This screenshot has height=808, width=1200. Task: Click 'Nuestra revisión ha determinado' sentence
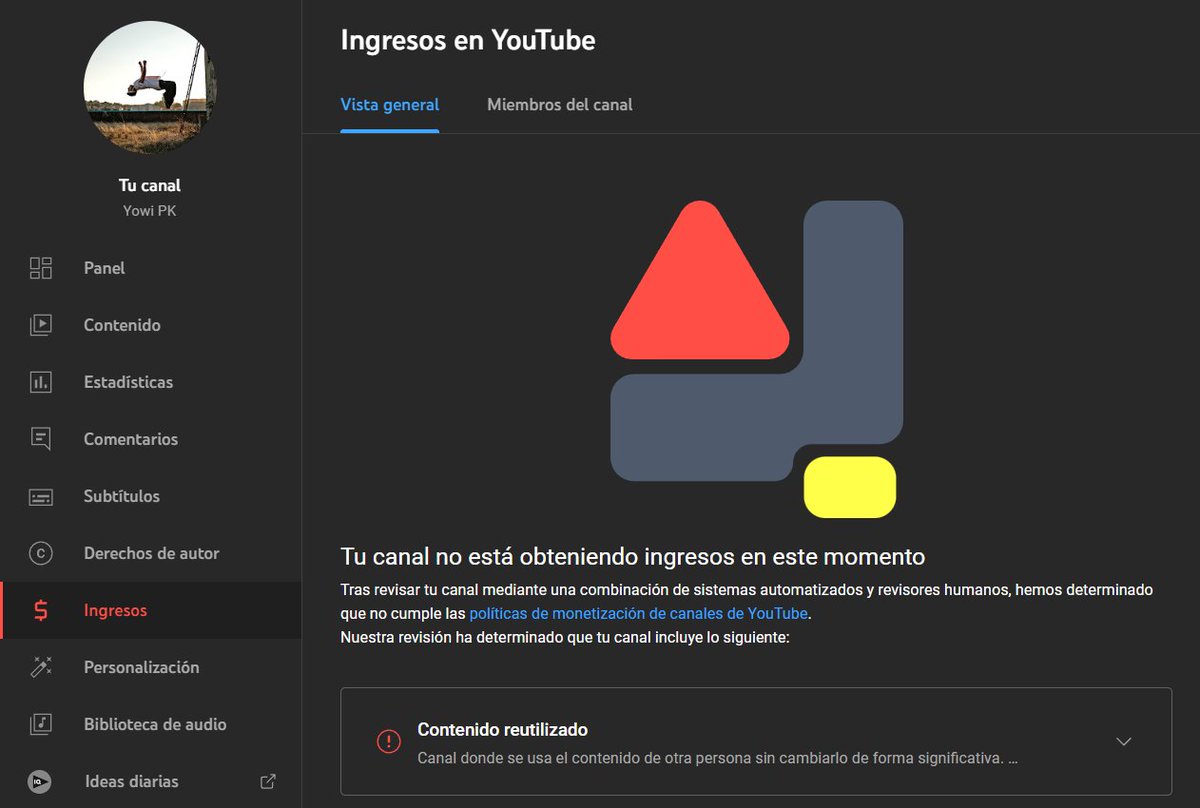tap(566, 636)
